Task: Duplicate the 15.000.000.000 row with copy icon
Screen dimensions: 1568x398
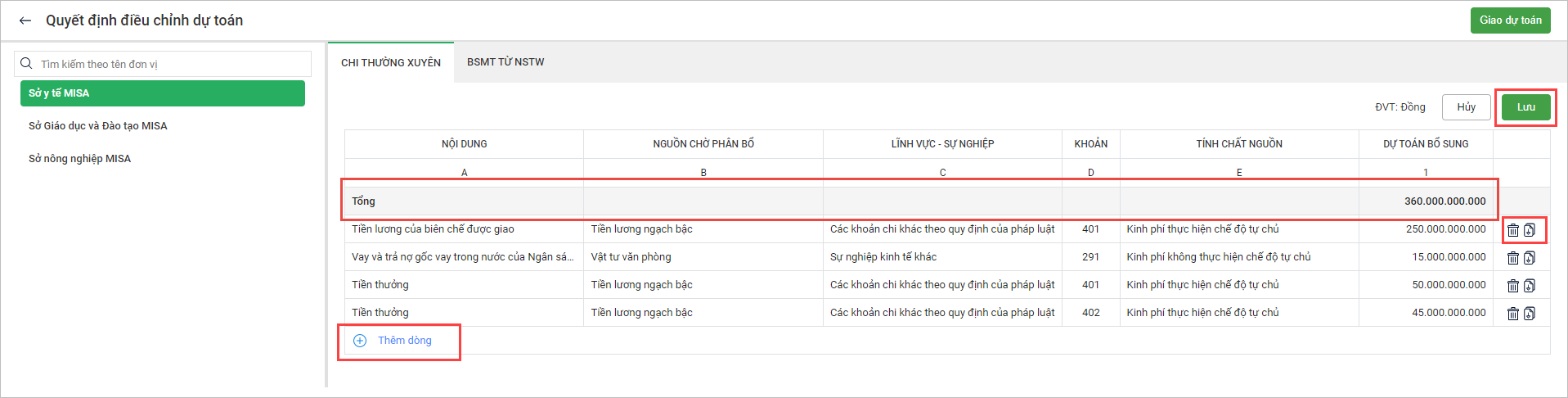Action: point(1530,258)
